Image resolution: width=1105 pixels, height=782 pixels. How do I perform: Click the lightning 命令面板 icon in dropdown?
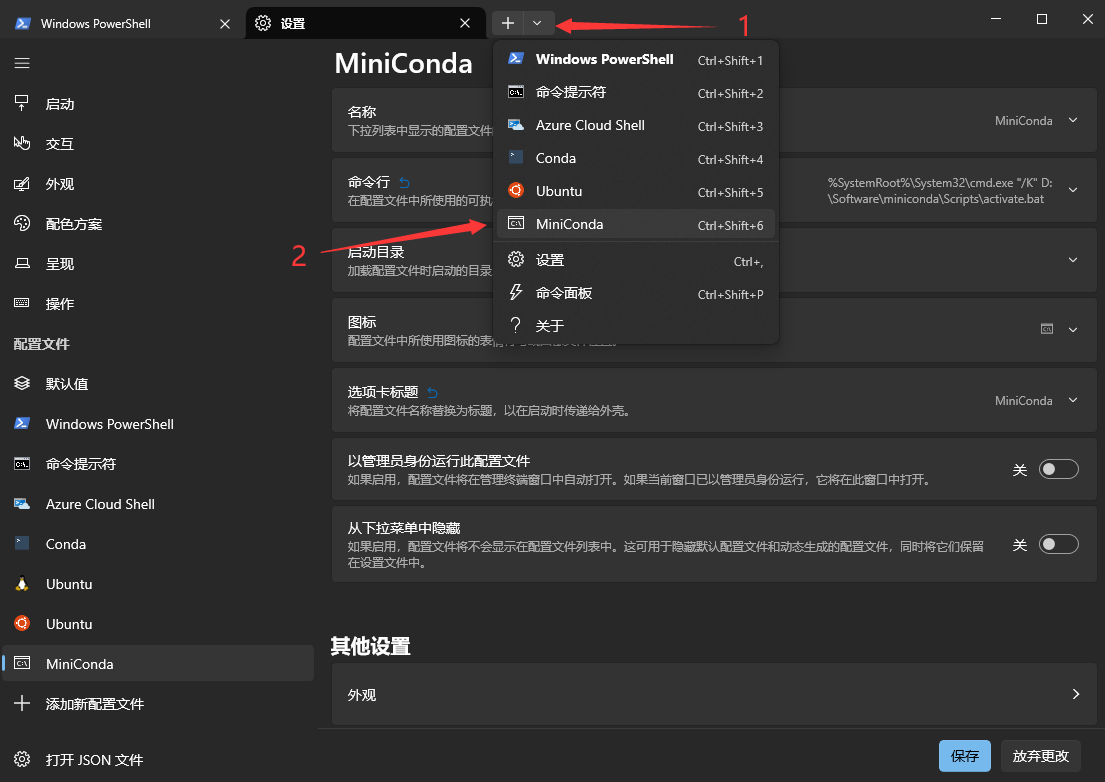pyautogui.click(x=516, y=292)
